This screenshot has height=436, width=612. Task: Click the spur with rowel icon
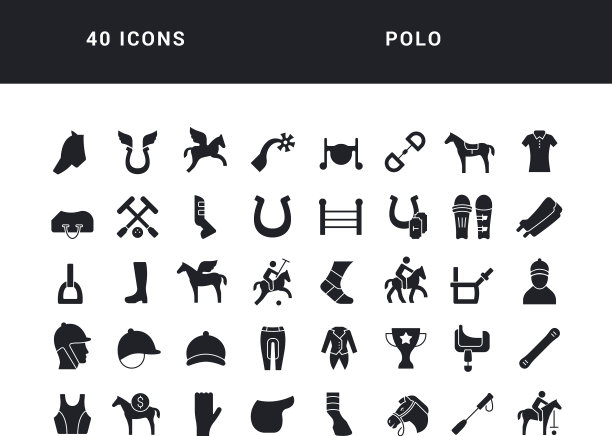tap(273, 152)
